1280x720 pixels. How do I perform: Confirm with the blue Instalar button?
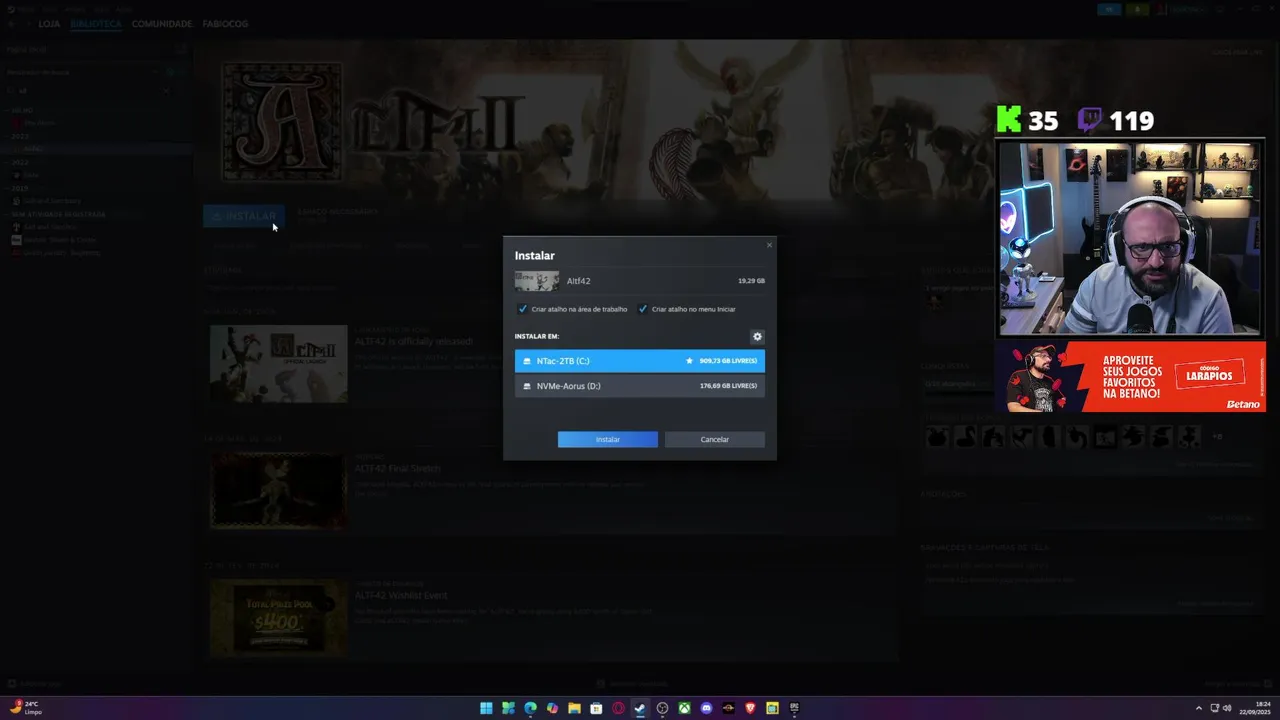point(608,440)
